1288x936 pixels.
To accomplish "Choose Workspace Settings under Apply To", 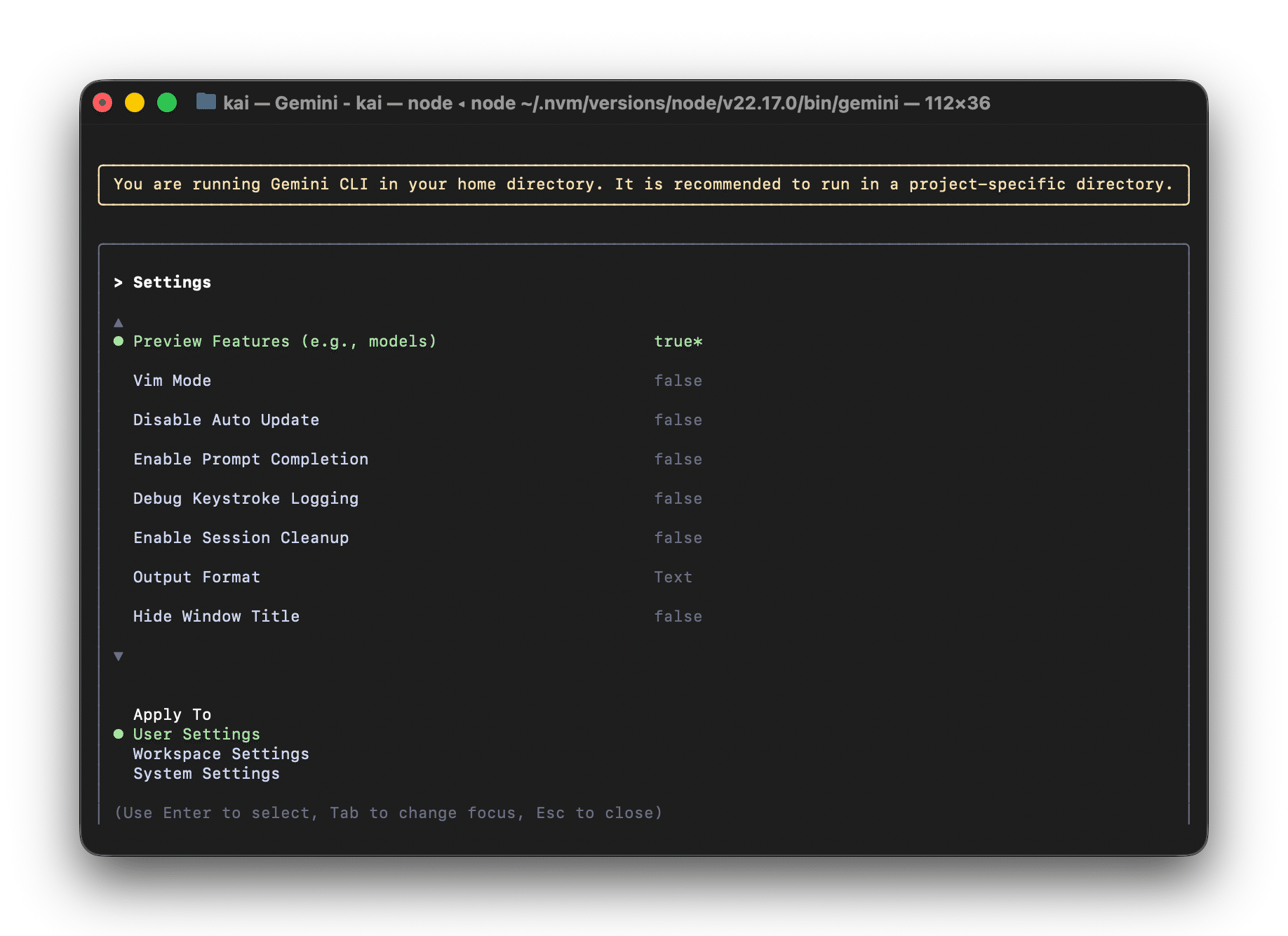I will pos(221,754).
